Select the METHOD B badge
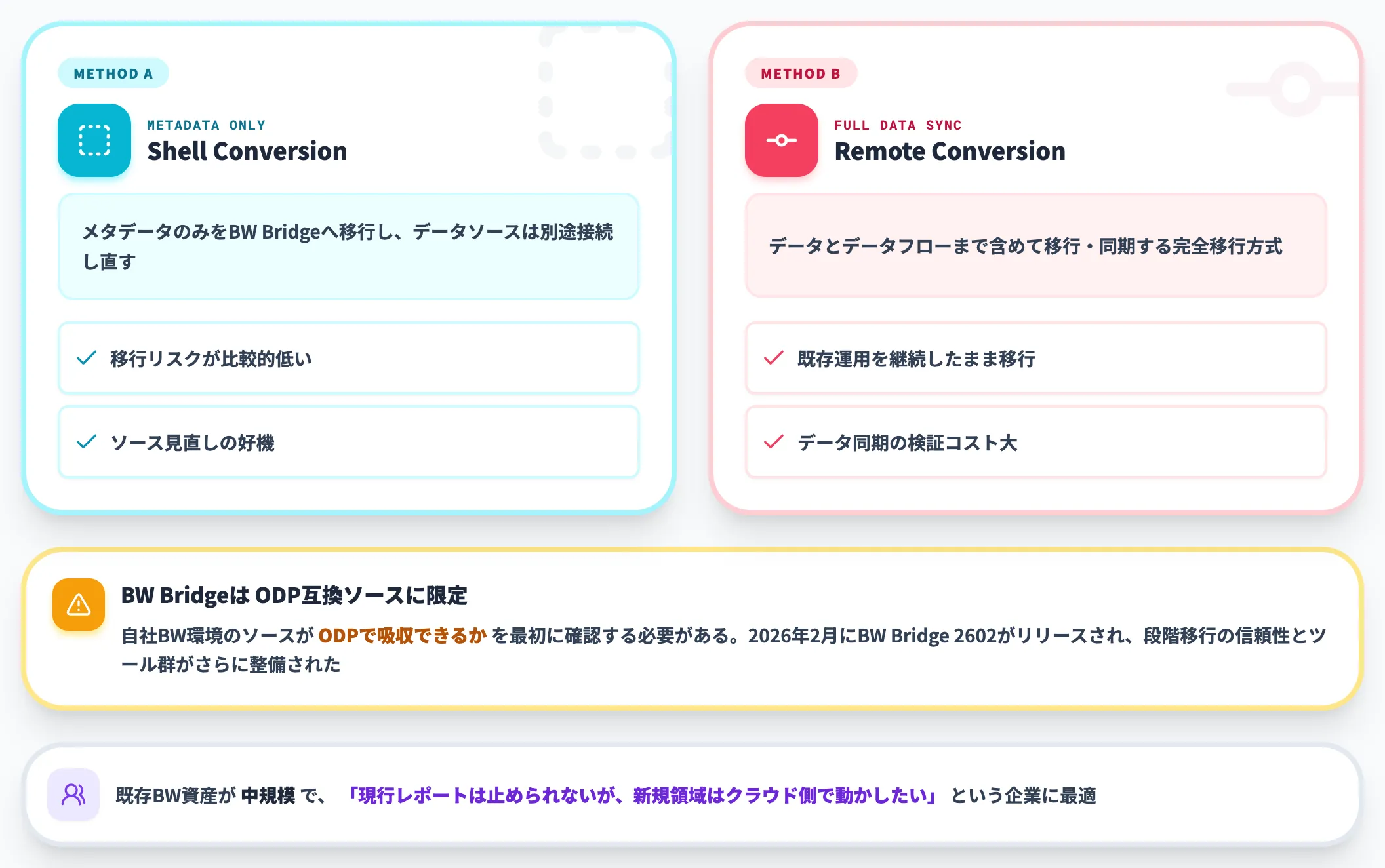The image size is (1385, 868). (x=801, y=73)
